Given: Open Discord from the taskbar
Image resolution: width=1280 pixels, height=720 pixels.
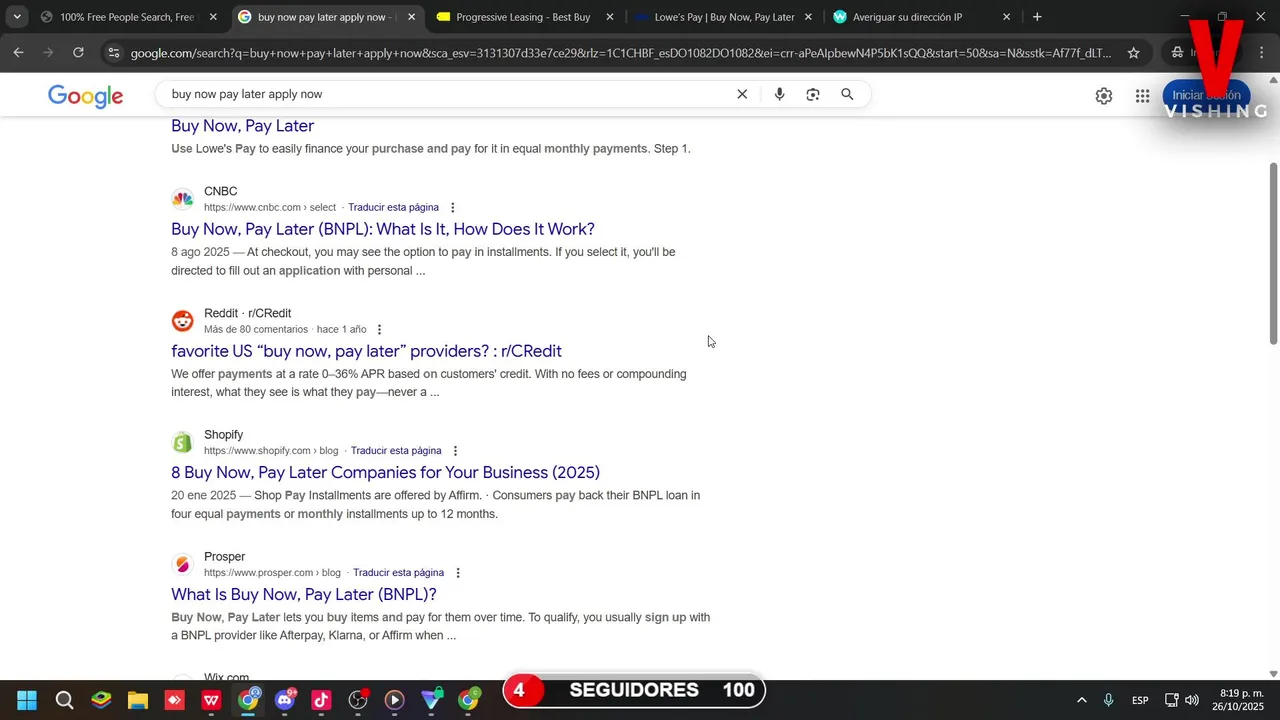Looking at the screenshot, I should (x=285, y=700).
